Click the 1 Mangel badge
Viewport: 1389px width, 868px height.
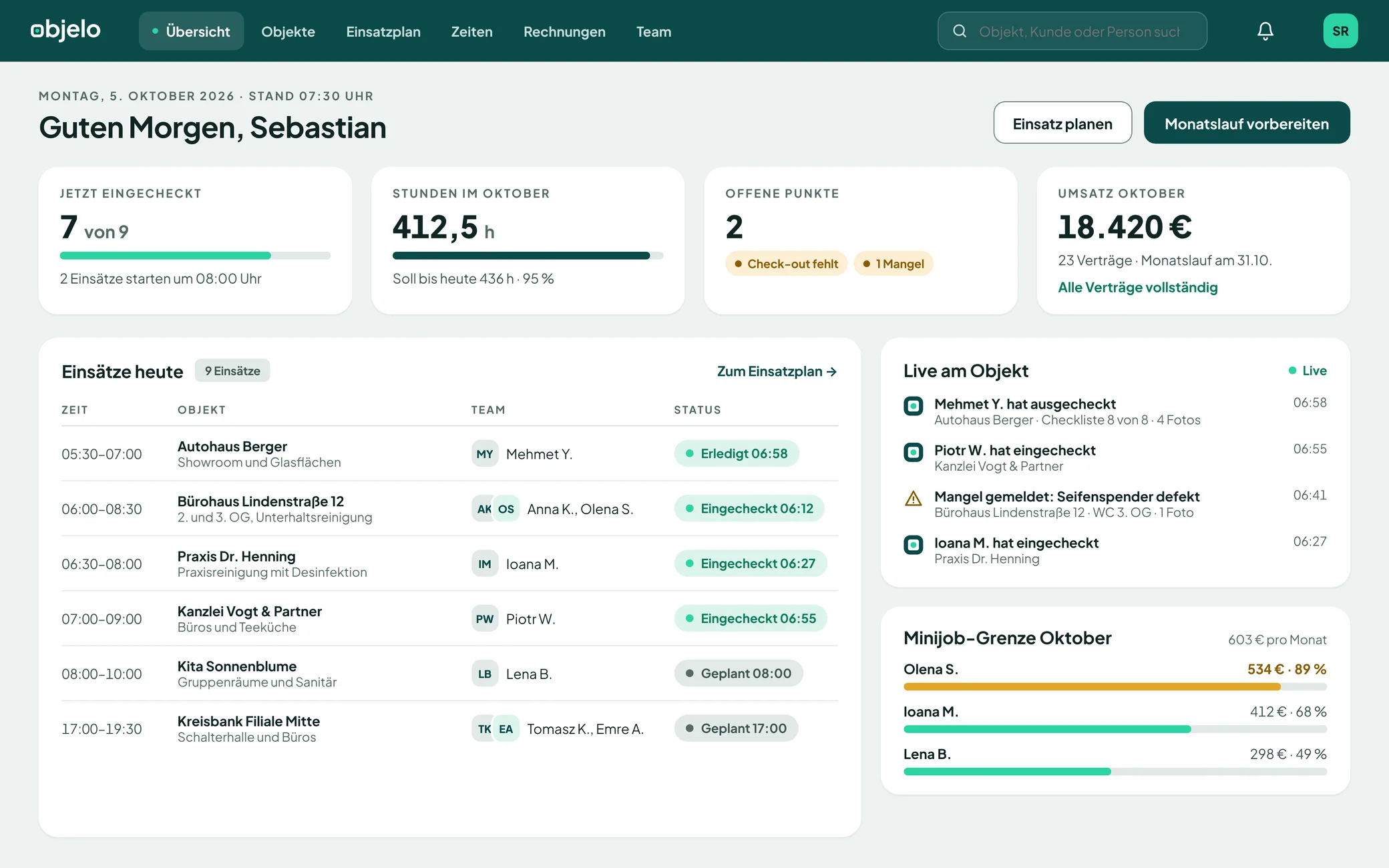[893, 264]
